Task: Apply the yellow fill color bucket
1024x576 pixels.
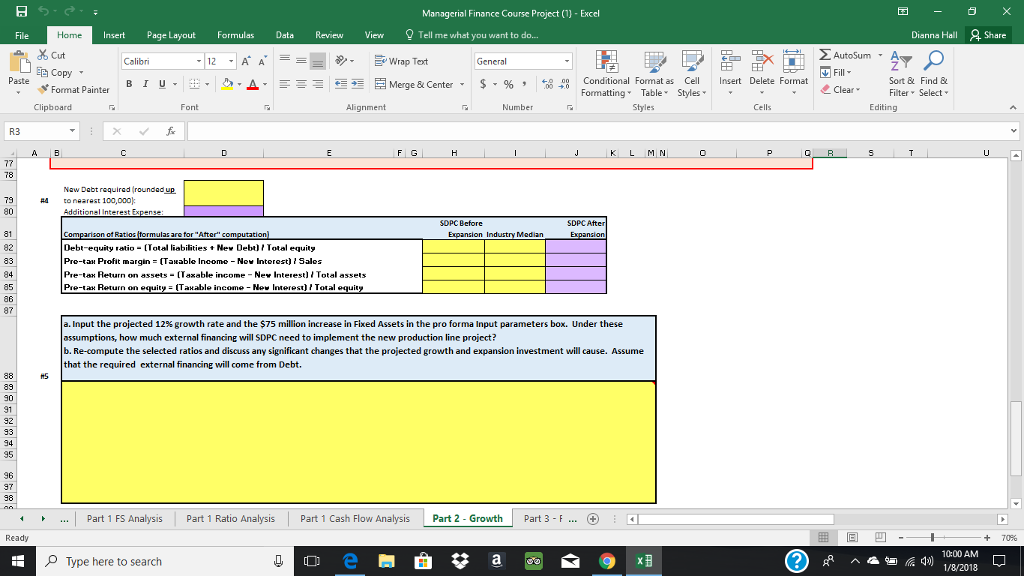Action: [x=227, y=84]
